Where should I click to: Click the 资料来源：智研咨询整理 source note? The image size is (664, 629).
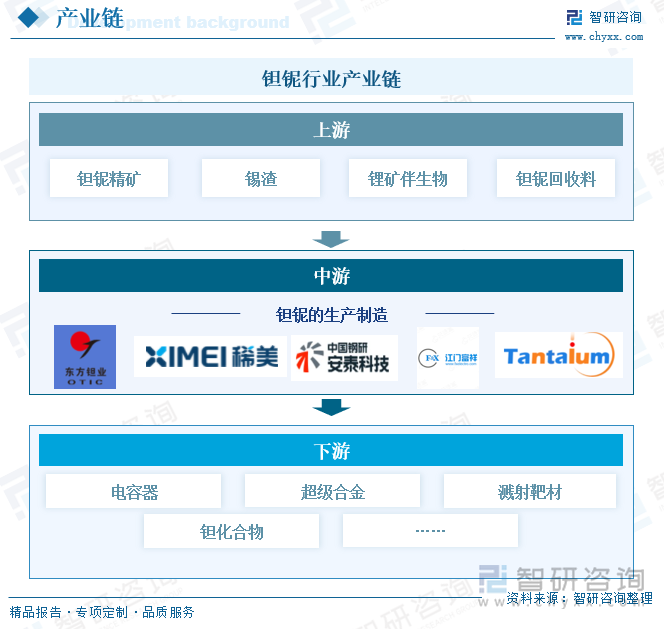pos(579,598)
